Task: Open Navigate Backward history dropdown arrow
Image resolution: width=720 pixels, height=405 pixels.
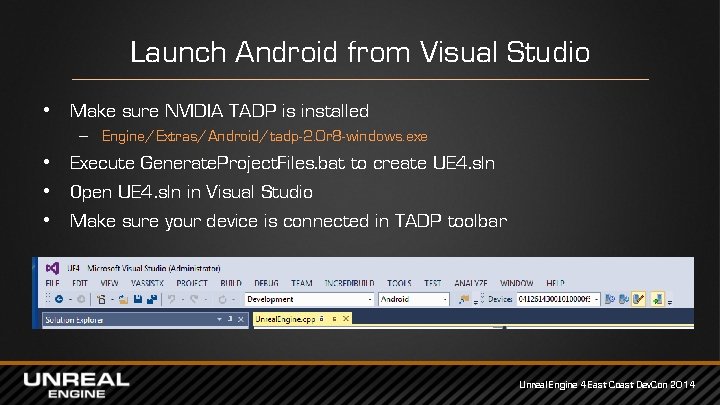Action: click(x=70, y=300)
